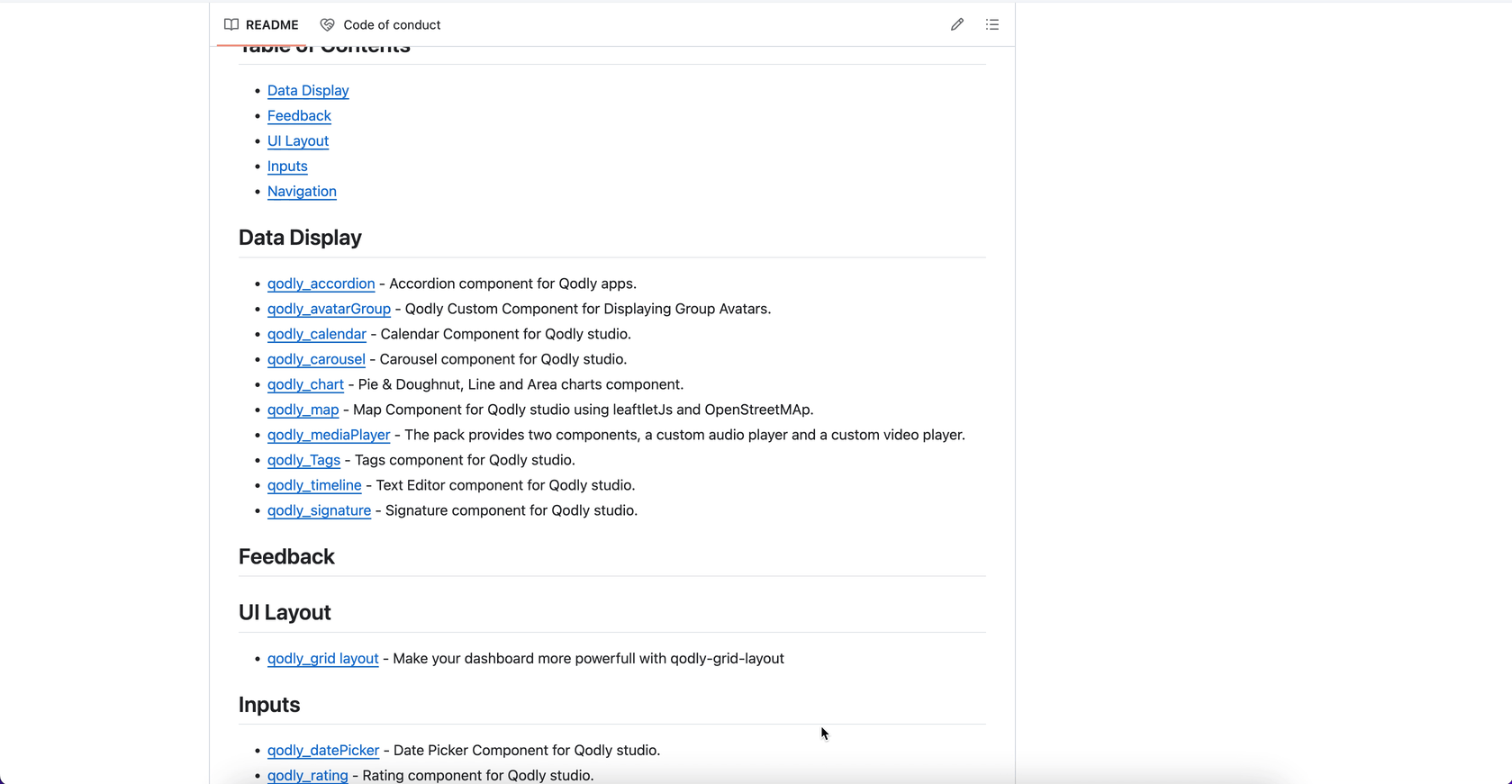Jump to Data Display in contents
This screenshot has height=784, width=1512.
point(308,91)
